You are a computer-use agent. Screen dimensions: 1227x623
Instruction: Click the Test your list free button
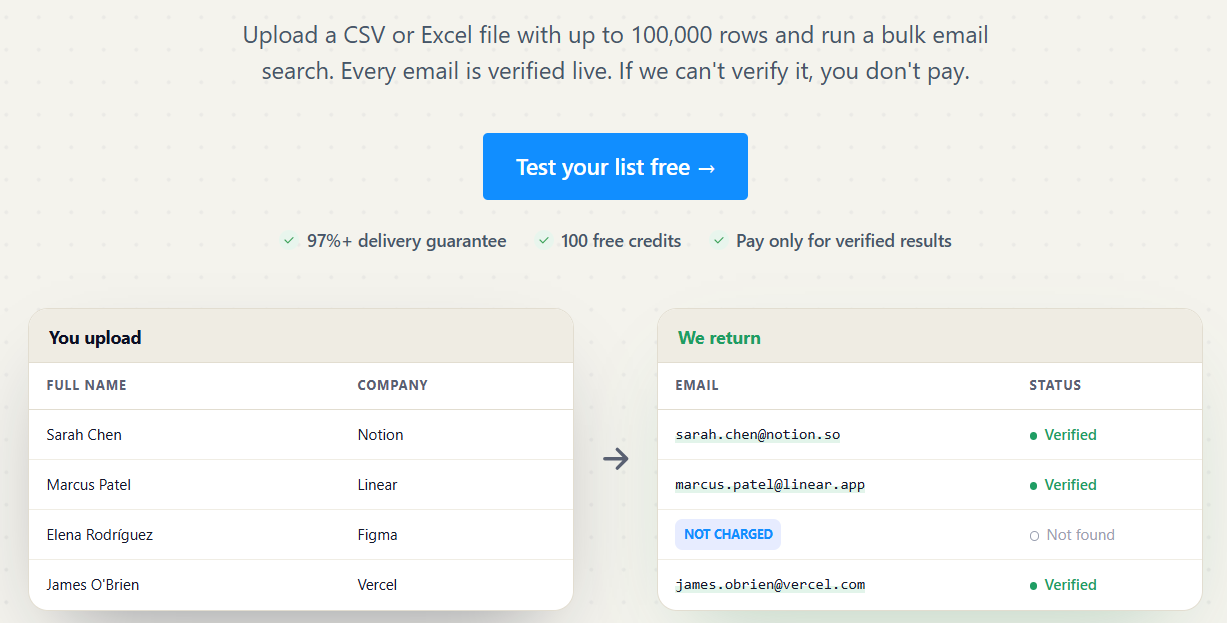point(615,167)
